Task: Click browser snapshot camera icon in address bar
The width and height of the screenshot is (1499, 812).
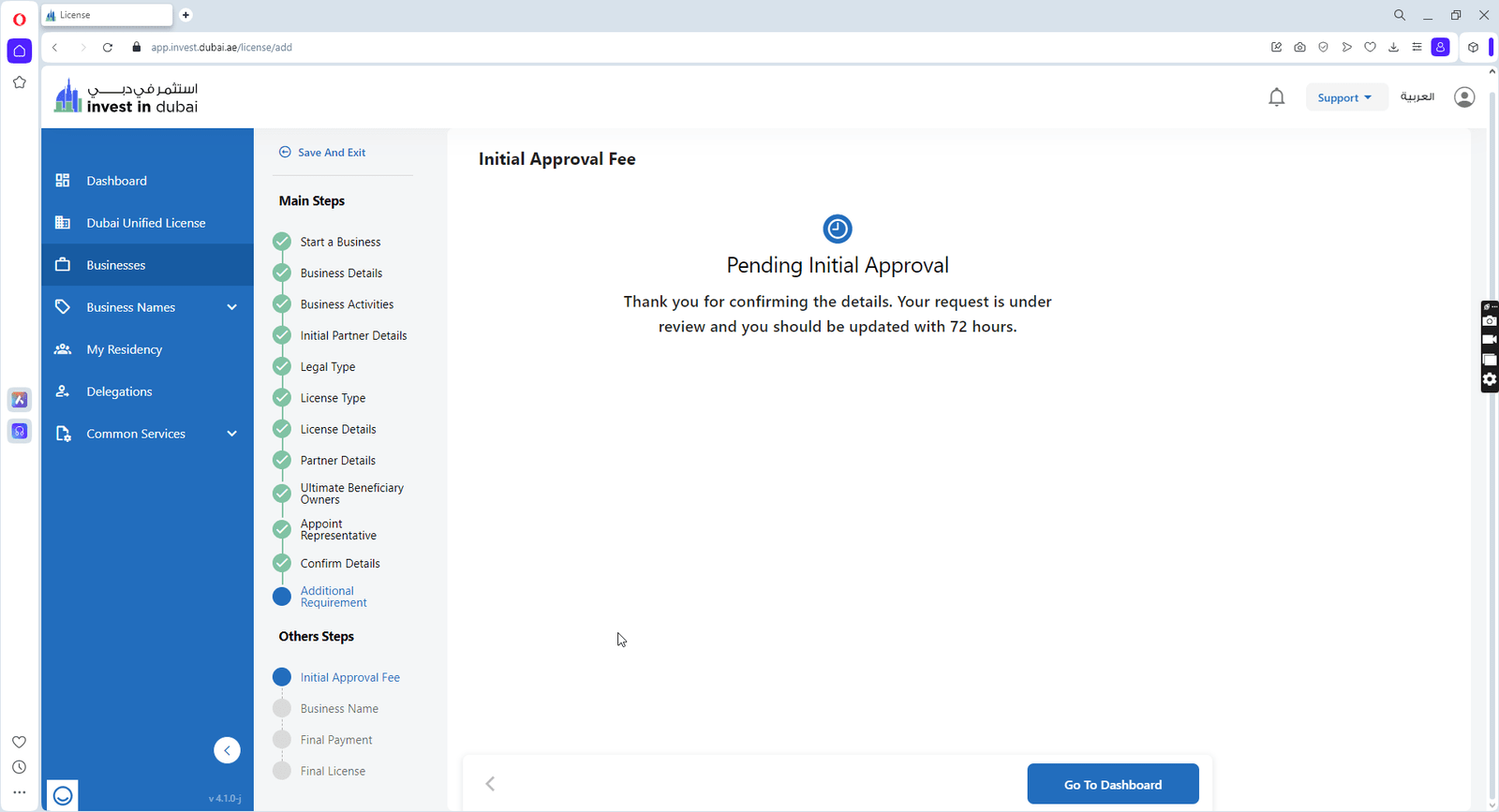Action: 1299,48
